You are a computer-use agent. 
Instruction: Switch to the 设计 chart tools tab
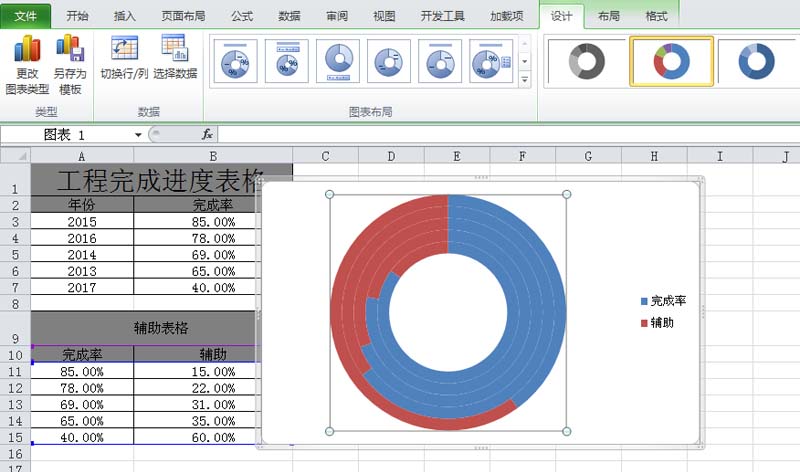(x=561, y=16)
